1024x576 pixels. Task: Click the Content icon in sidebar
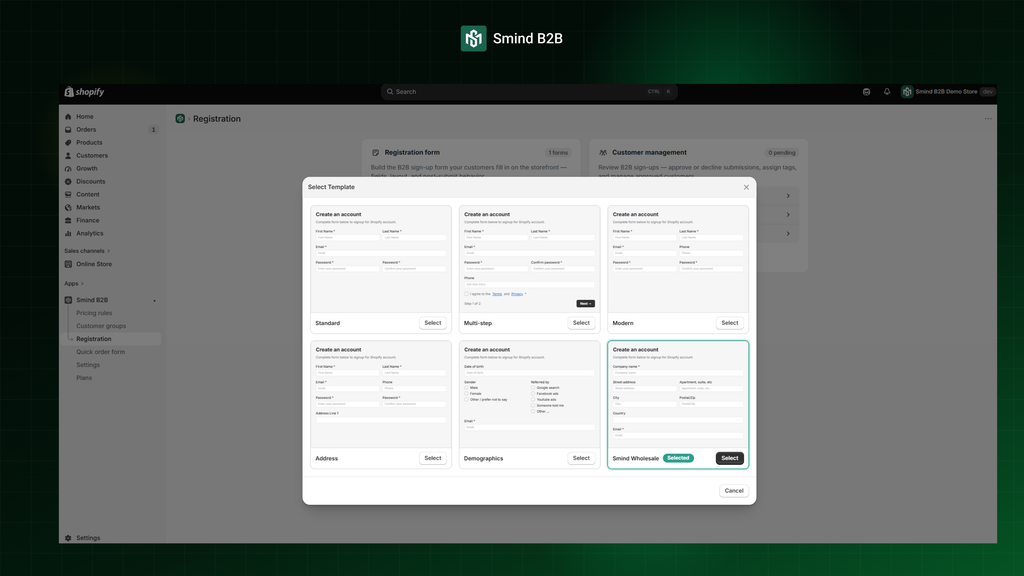(68, 195)
